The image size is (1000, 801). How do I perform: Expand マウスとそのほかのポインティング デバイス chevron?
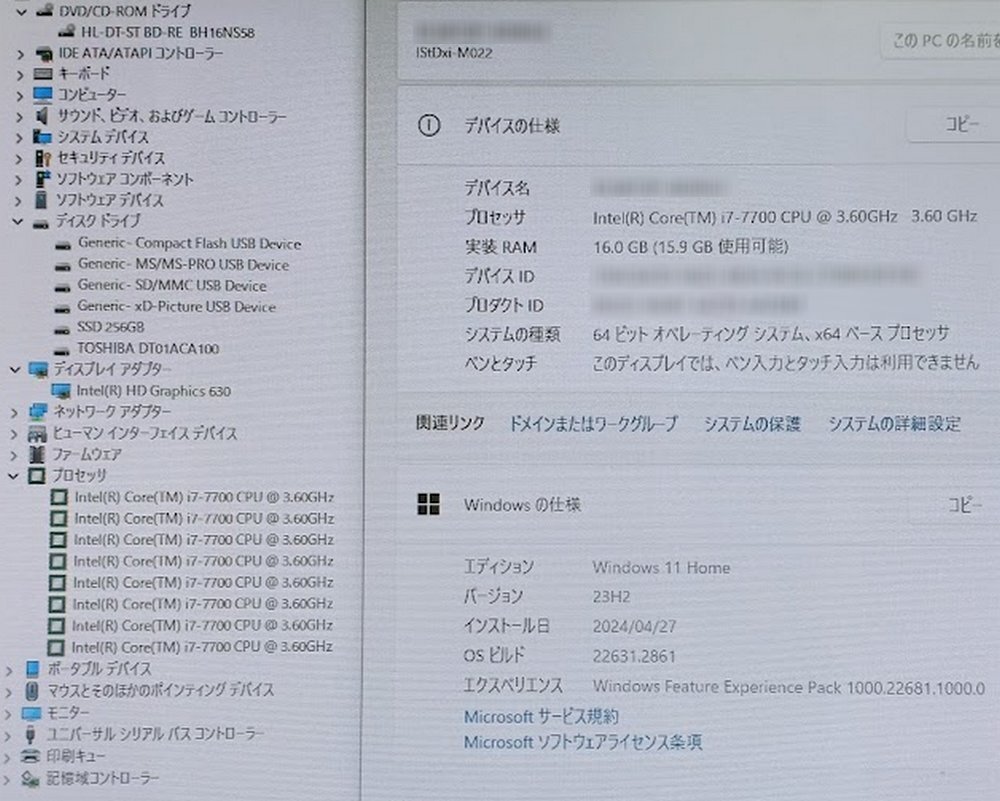[x=10, y=692]
